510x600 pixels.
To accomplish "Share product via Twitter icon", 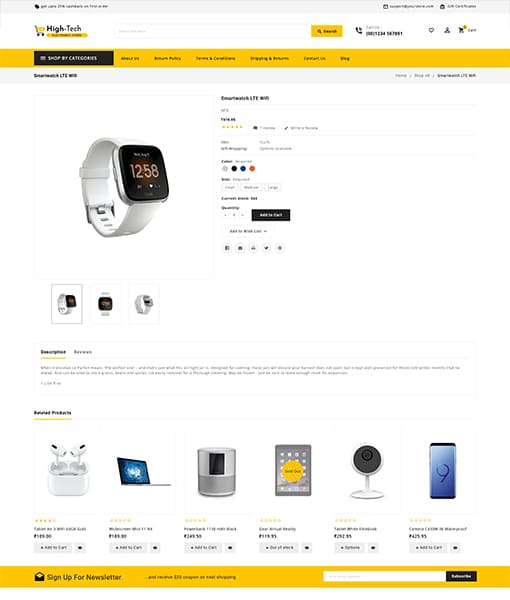I will pos(266,248).
